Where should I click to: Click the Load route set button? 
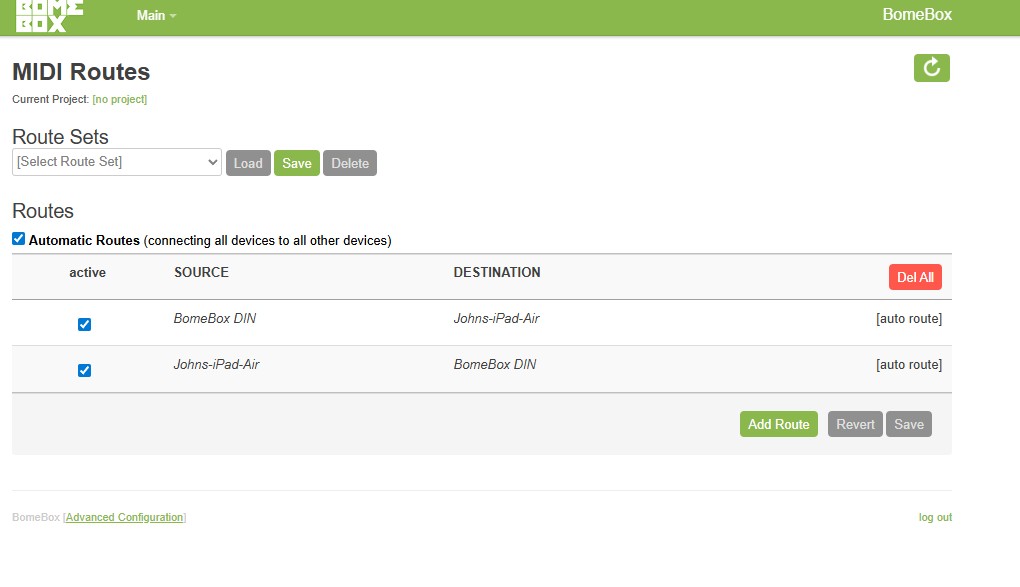pos(248,163)
